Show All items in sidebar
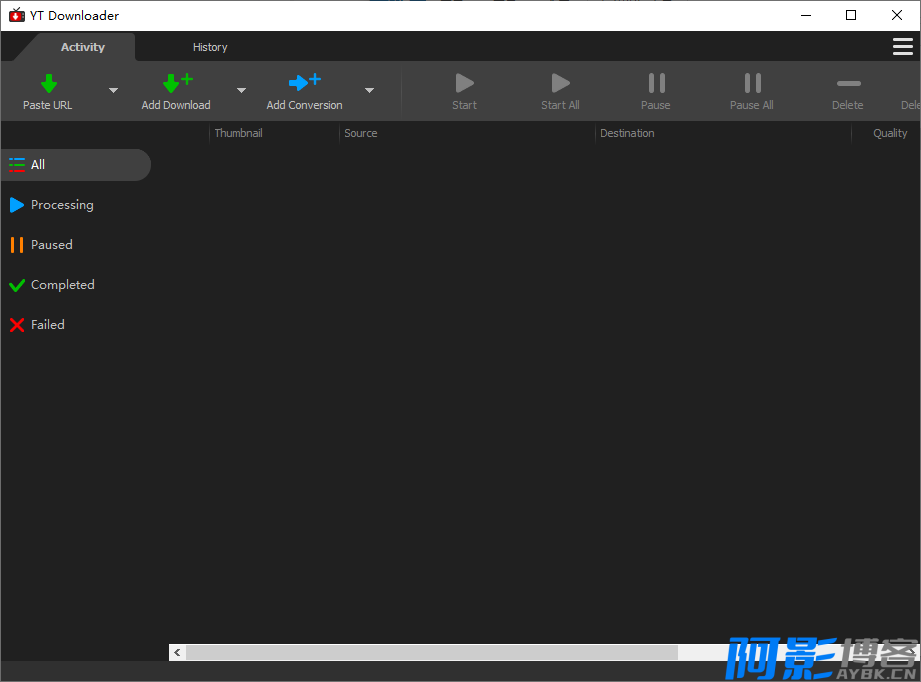Screen dimensions: 921x682 (76, 164)
